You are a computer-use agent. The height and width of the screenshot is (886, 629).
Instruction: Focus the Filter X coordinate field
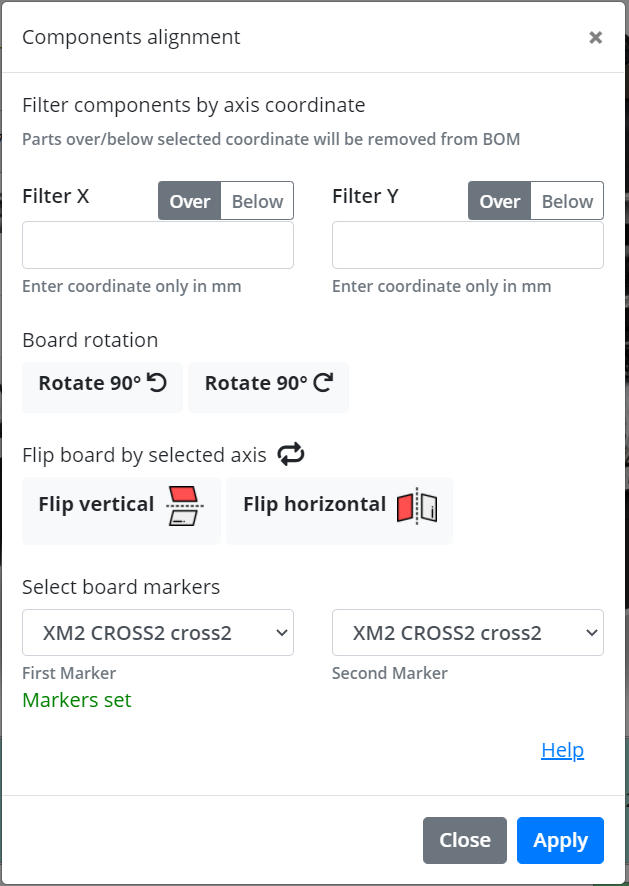(x=158, y=245)
